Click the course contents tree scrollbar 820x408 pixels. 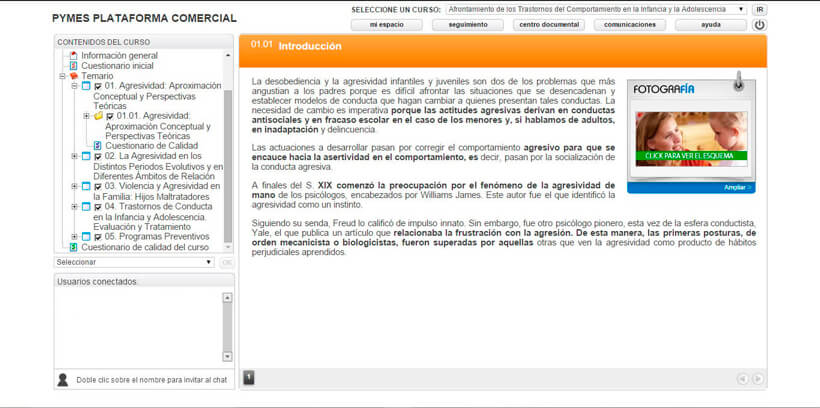coord(228,165)
